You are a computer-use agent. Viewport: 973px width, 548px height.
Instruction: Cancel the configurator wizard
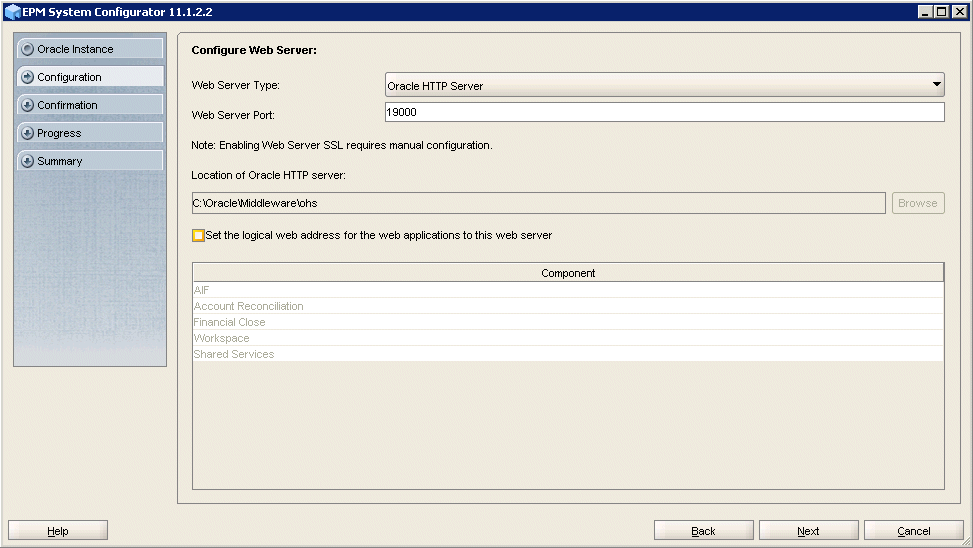(x=913, y=531)
